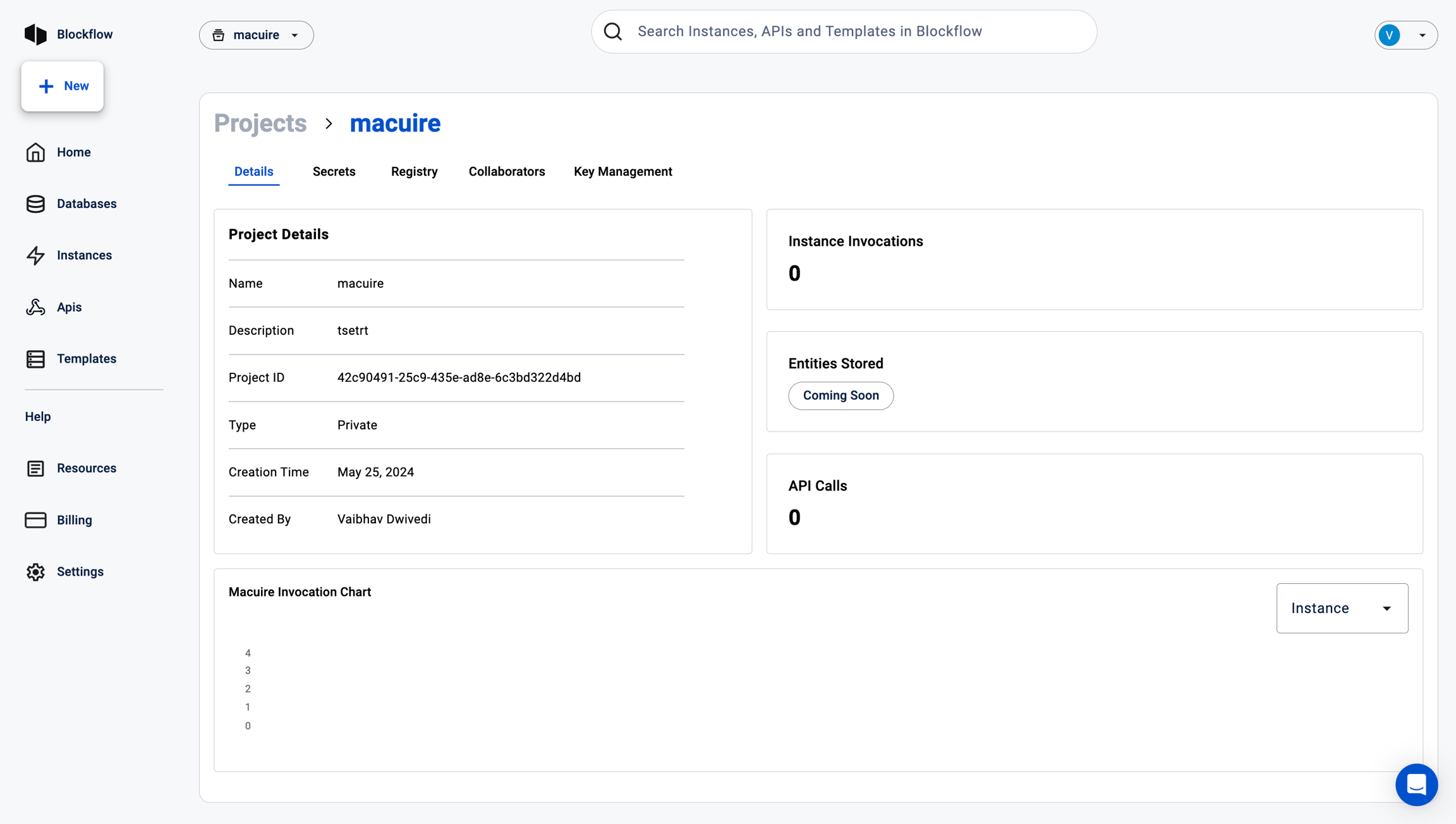Open the Home sidebar icon
This screenshot has height=824, width=1456.
[35, 152]
